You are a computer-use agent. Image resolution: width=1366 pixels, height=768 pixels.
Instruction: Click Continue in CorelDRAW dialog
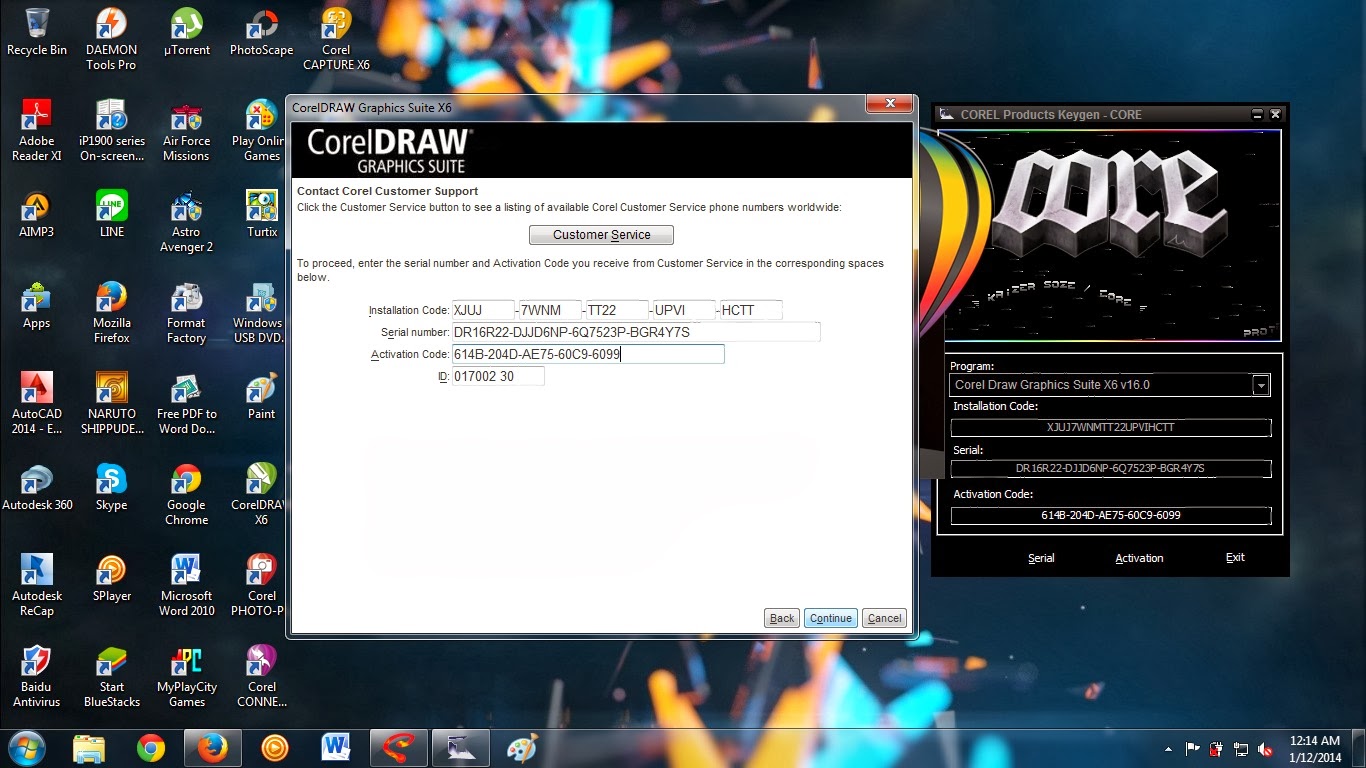831,618
